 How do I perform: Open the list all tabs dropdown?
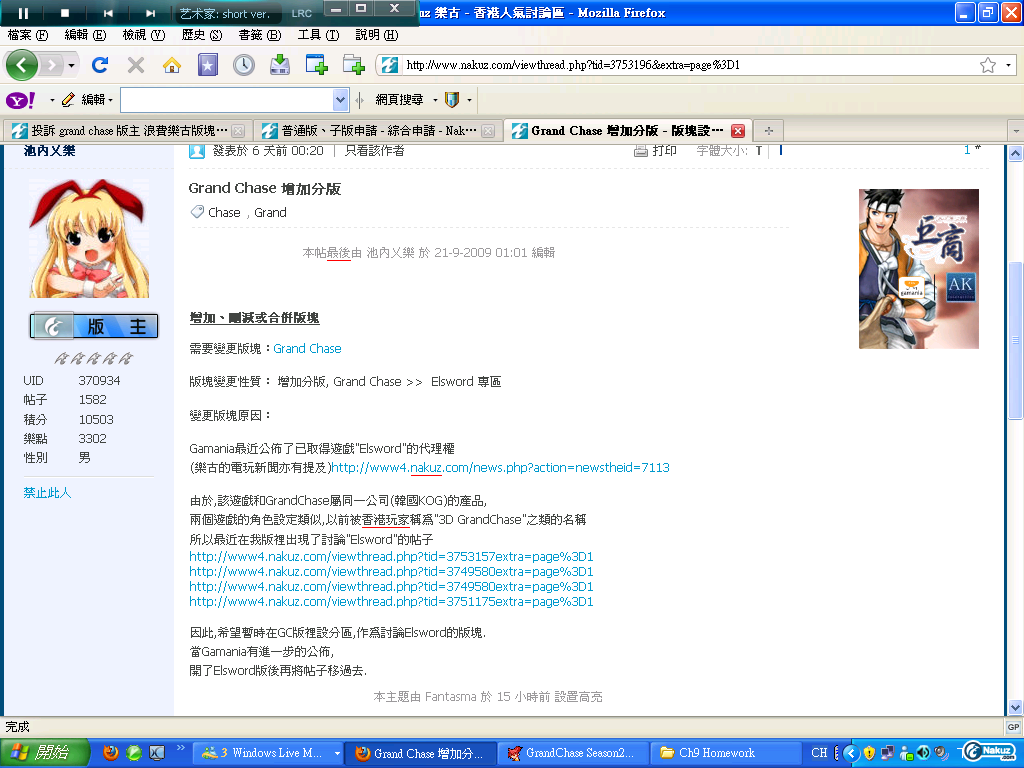click(1016, 131)
